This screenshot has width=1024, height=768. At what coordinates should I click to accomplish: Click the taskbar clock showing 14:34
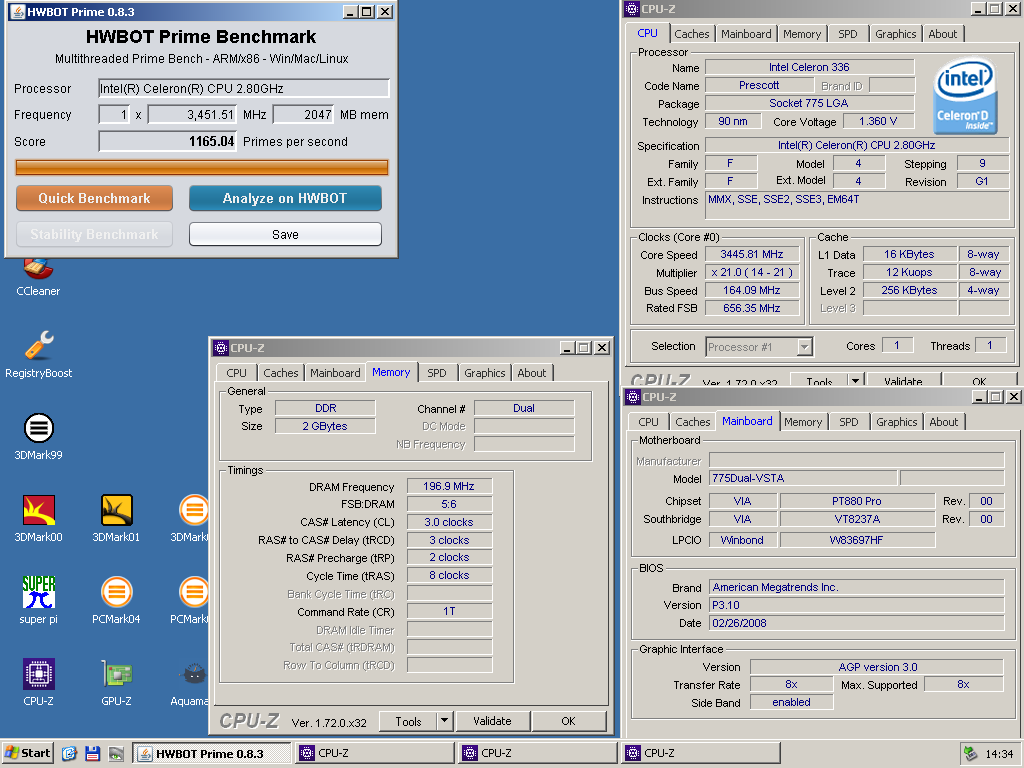click(x=999, y=754)
